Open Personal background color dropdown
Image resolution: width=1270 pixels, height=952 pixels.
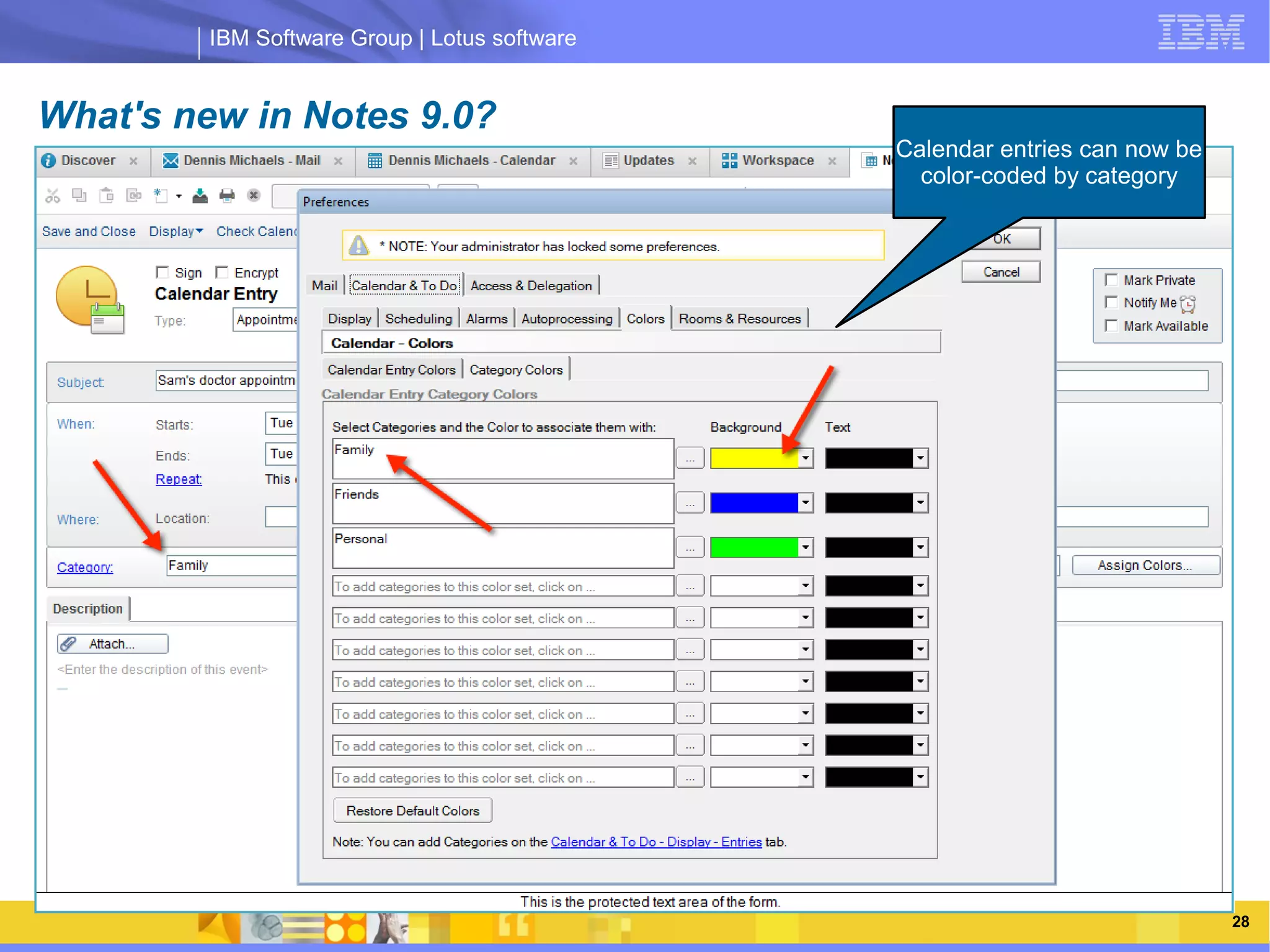pos(806,548)
